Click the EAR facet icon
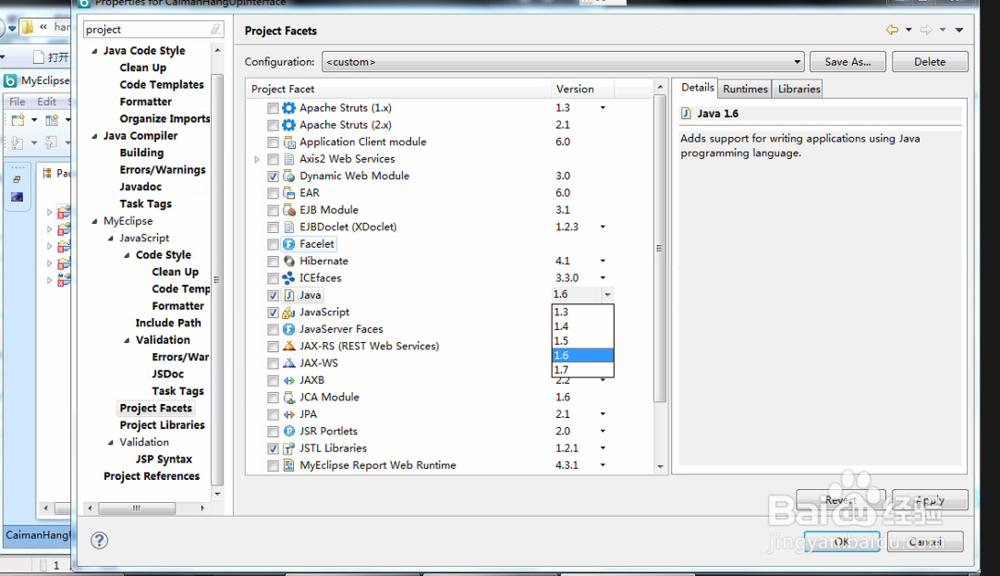Viewport: 1000px width, 576px height. point(289,193)
